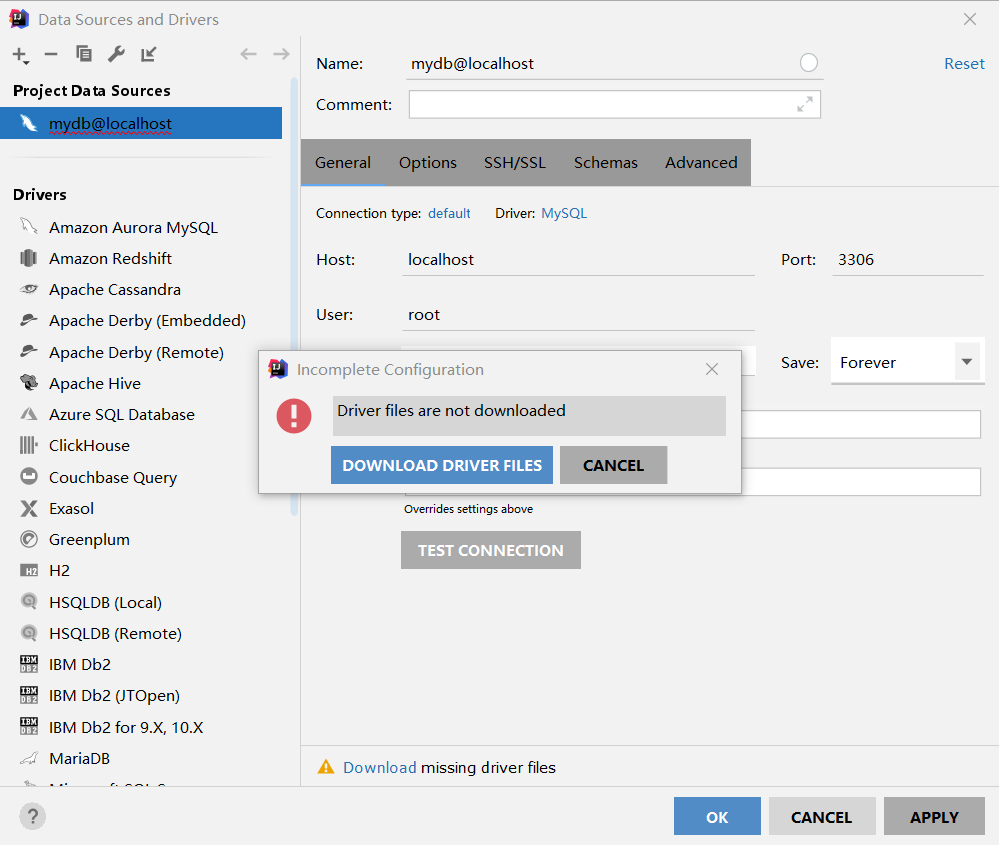Open driver settings wrench icon

[116, 54]
